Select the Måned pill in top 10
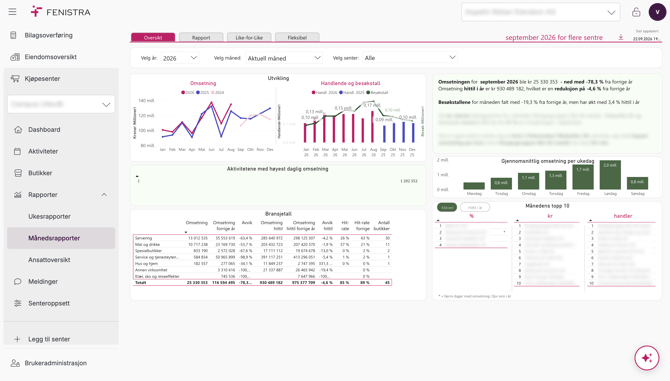This screenshot has width=670, height=381. [447, 208]
